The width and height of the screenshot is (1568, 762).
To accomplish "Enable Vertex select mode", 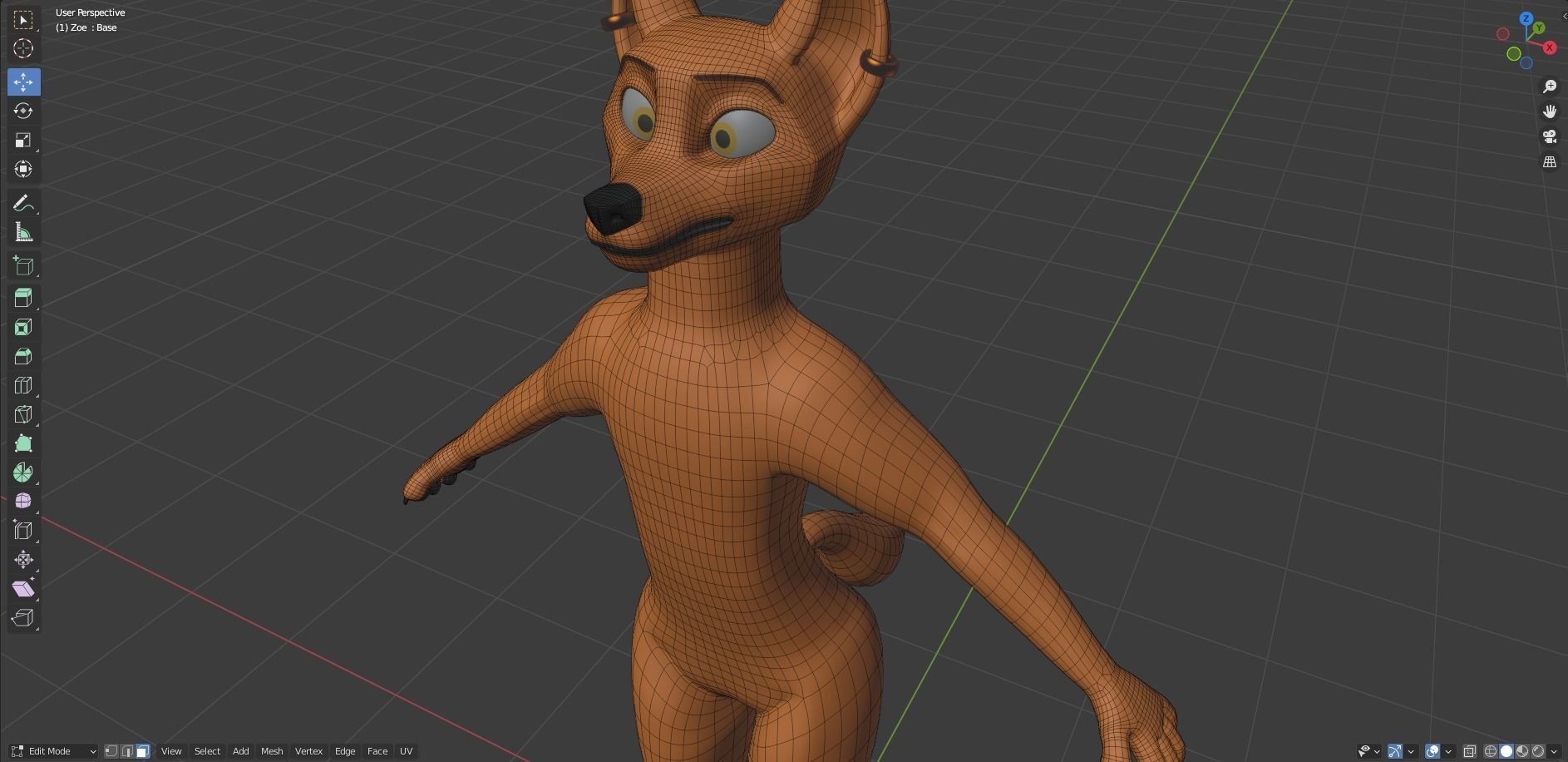I will 111,751.
